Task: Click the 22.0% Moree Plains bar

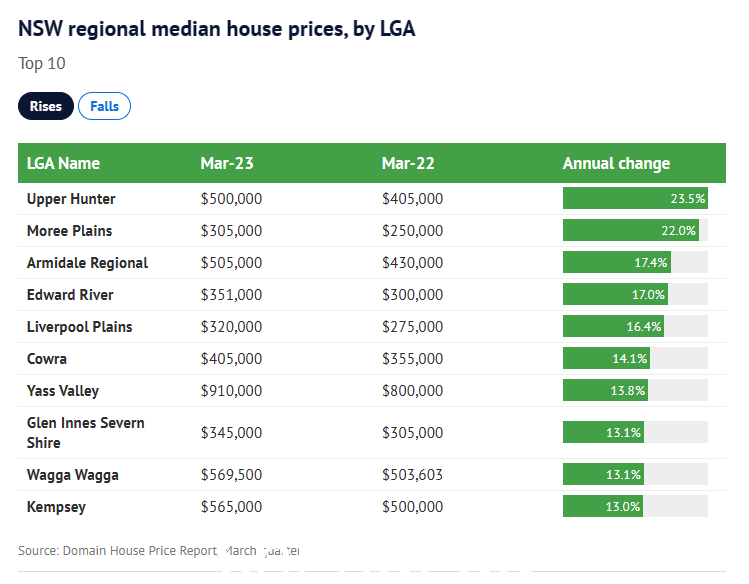Action: coord(631,230)
